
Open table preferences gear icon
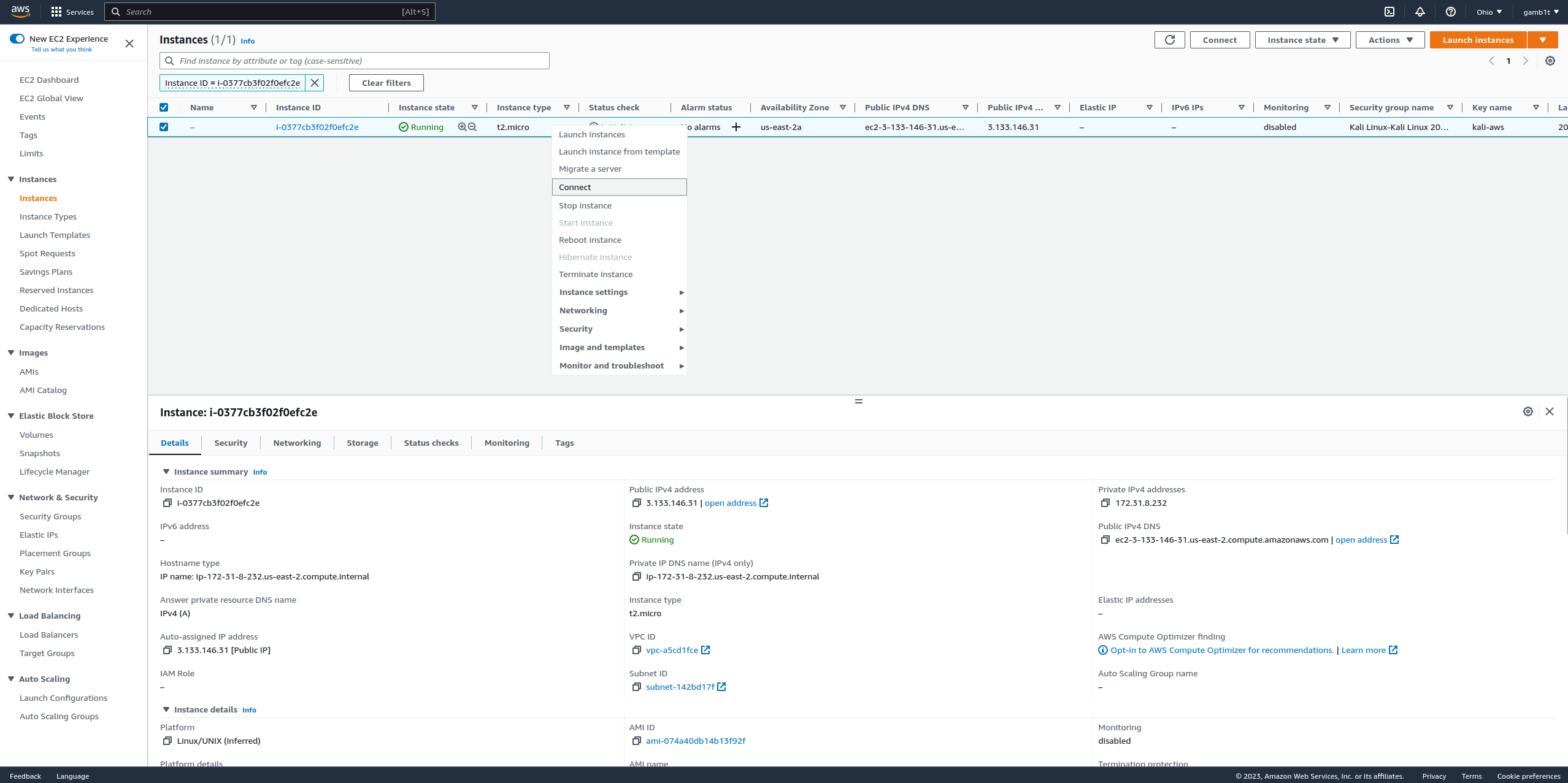pyautogui.click(x=1550, y=61)
